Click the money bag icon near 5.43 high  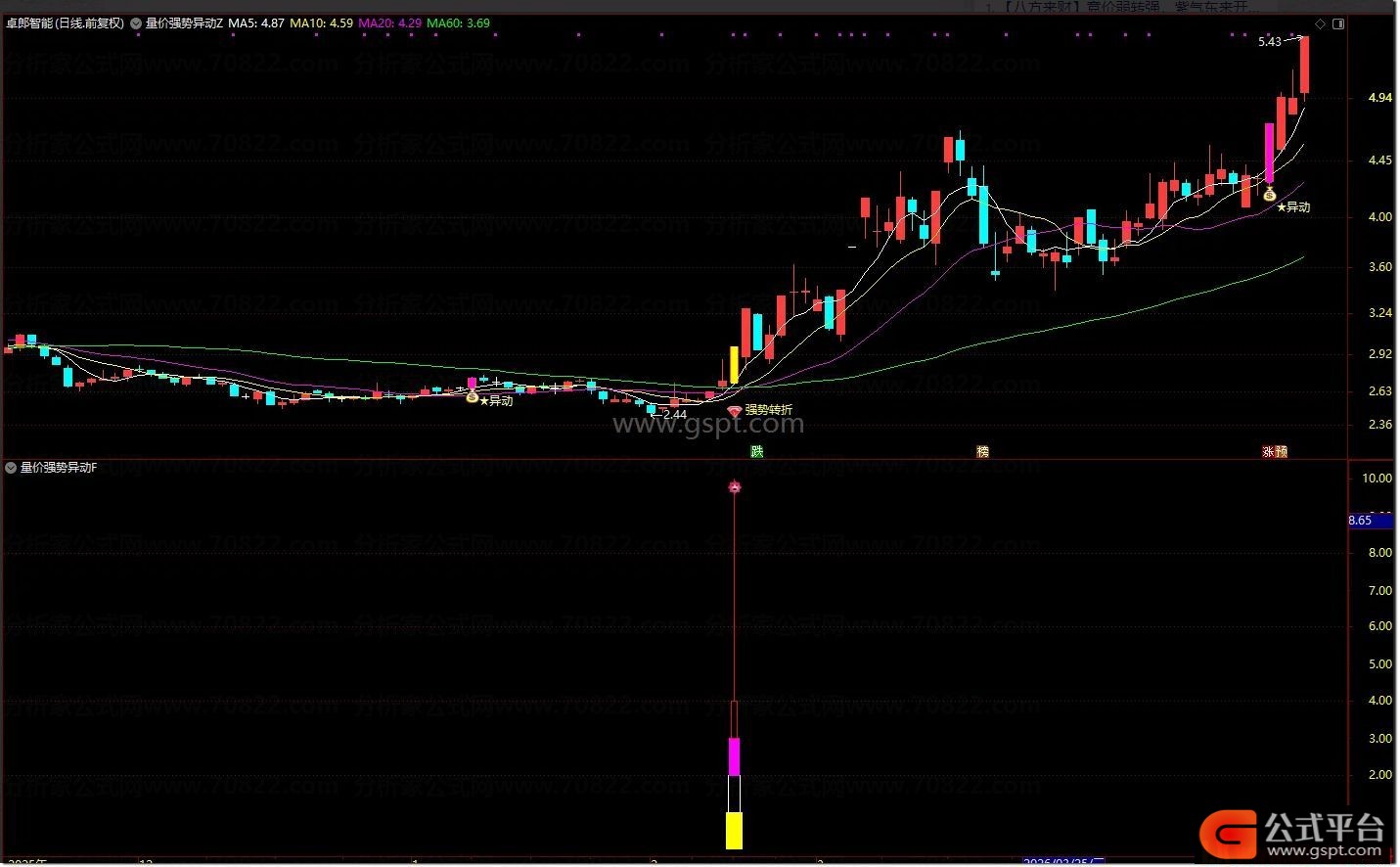1269,195
